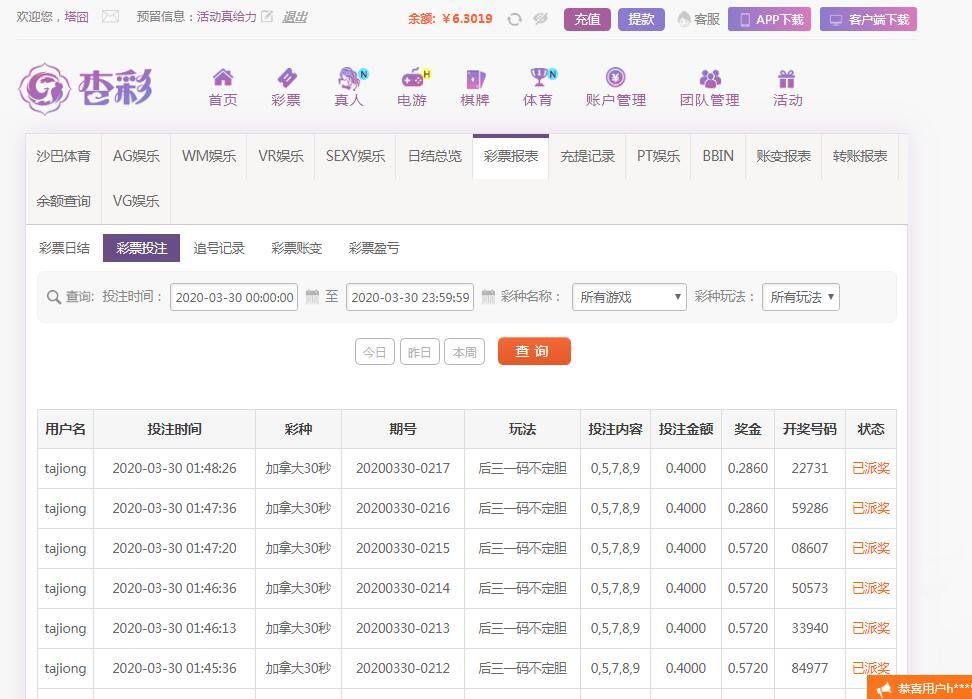Open the 活动 gift icon

[787, 79]
